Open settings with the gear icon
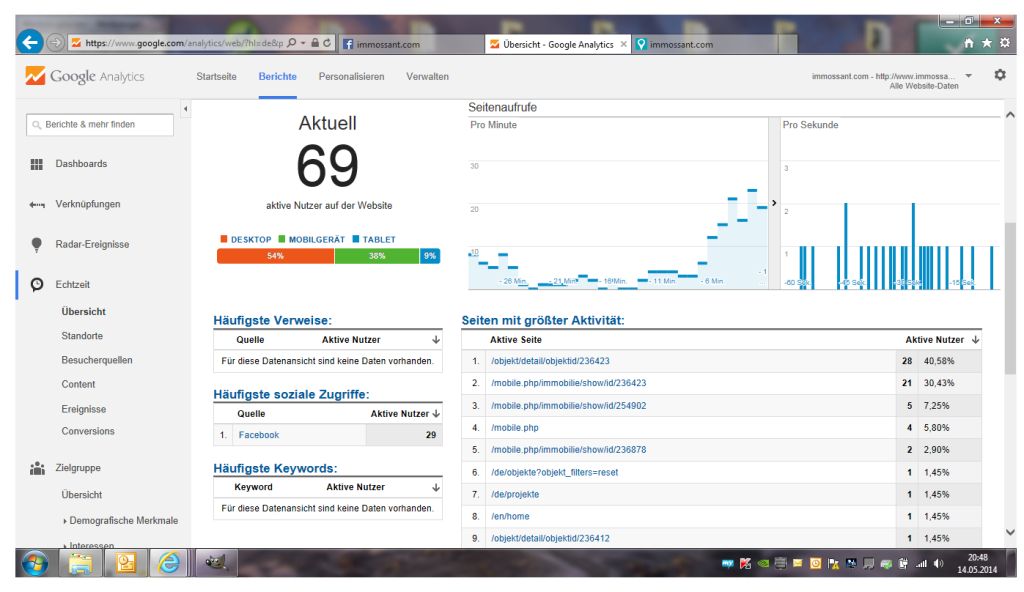Screen dimensions: 1024x592 point(999,76)
